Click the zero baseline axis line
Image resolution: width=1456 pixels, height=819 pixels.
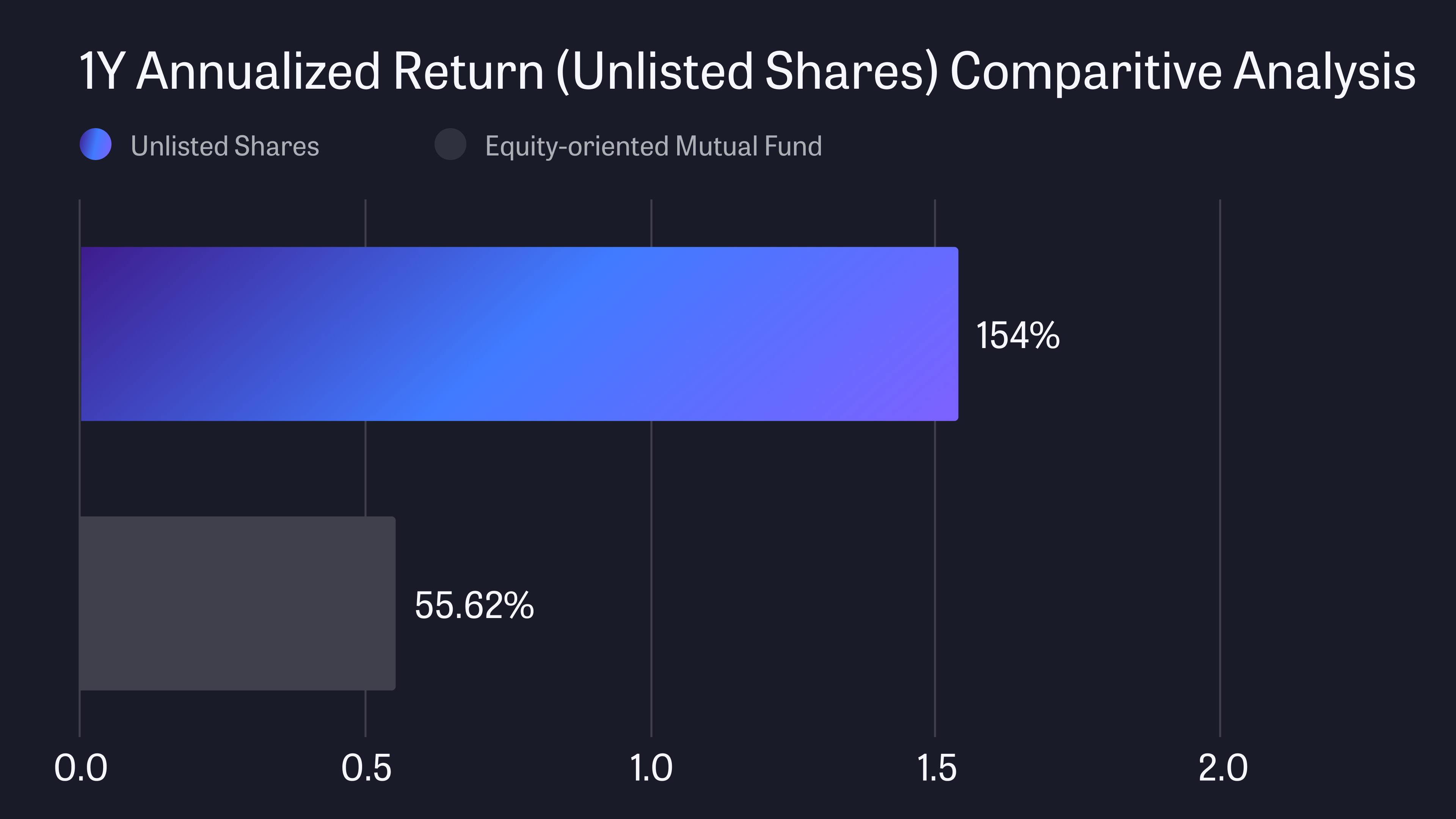[80, 469]
